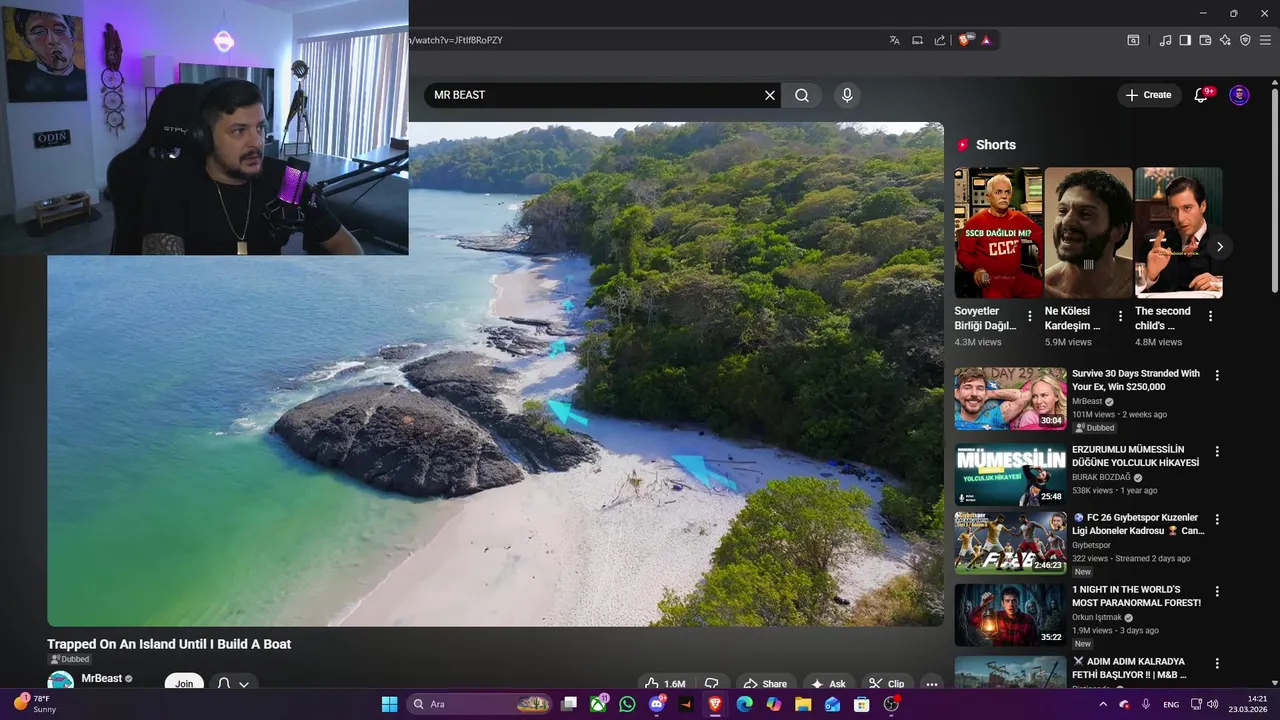The width and height of the screenshot is (1280, 720).
Task: Click the browser translate page icon
Action: (x=894, y=40)
